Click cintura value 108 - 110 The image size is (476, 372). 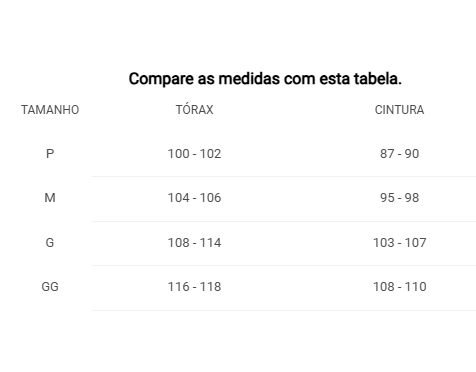[399, 287]
